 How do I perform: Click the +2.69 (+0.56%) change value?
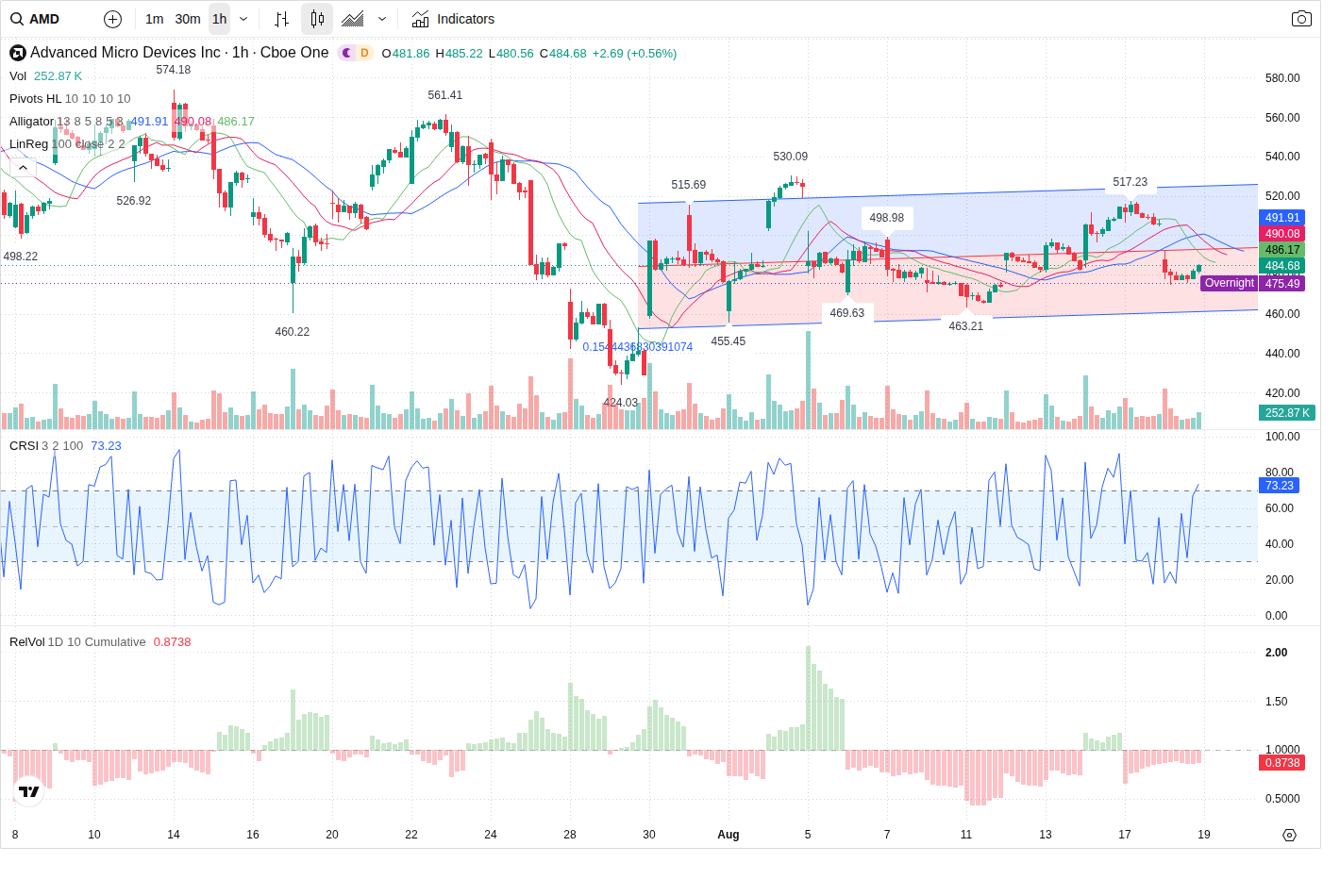(634, 54)
